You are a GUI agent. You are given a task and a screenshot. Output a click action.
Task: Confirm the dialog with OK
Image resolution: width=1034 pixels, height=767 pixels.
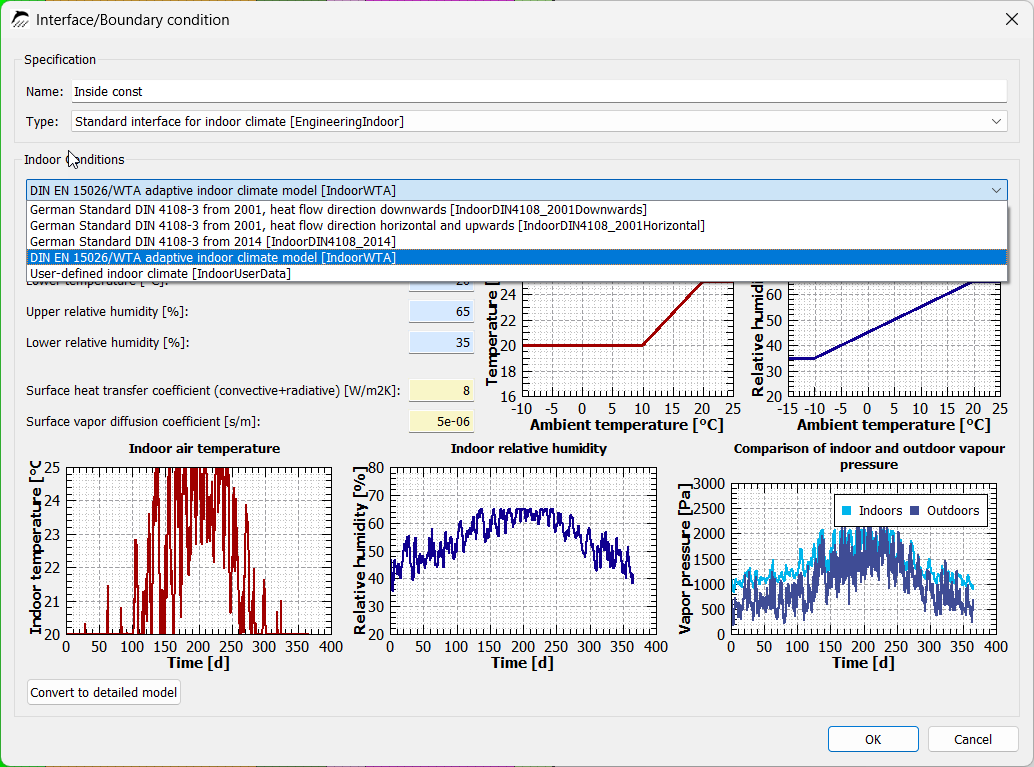click(873, 739)
